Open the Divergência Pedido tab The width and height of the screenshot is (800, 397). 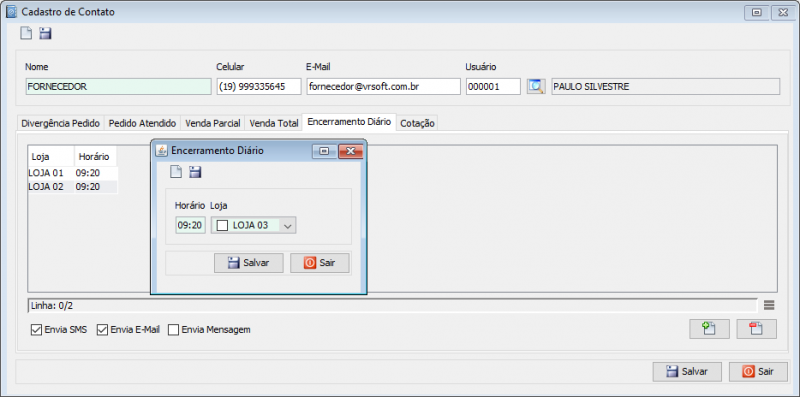click(60, 123)
